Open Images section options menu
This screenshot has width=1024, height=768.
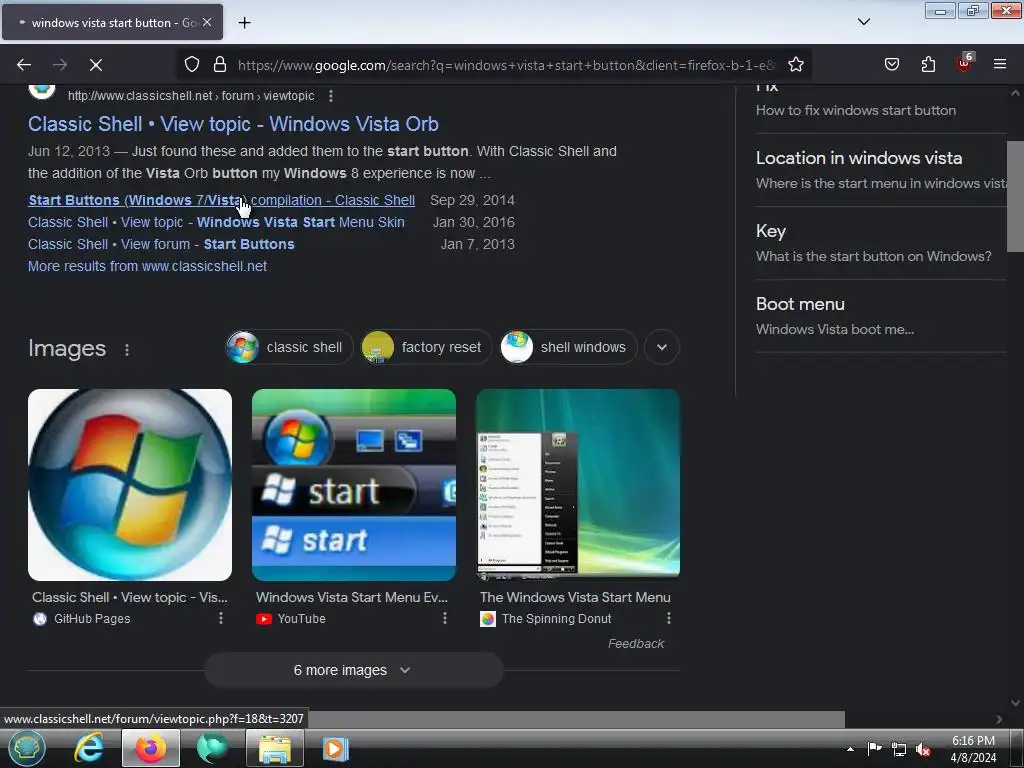[127, 350]
